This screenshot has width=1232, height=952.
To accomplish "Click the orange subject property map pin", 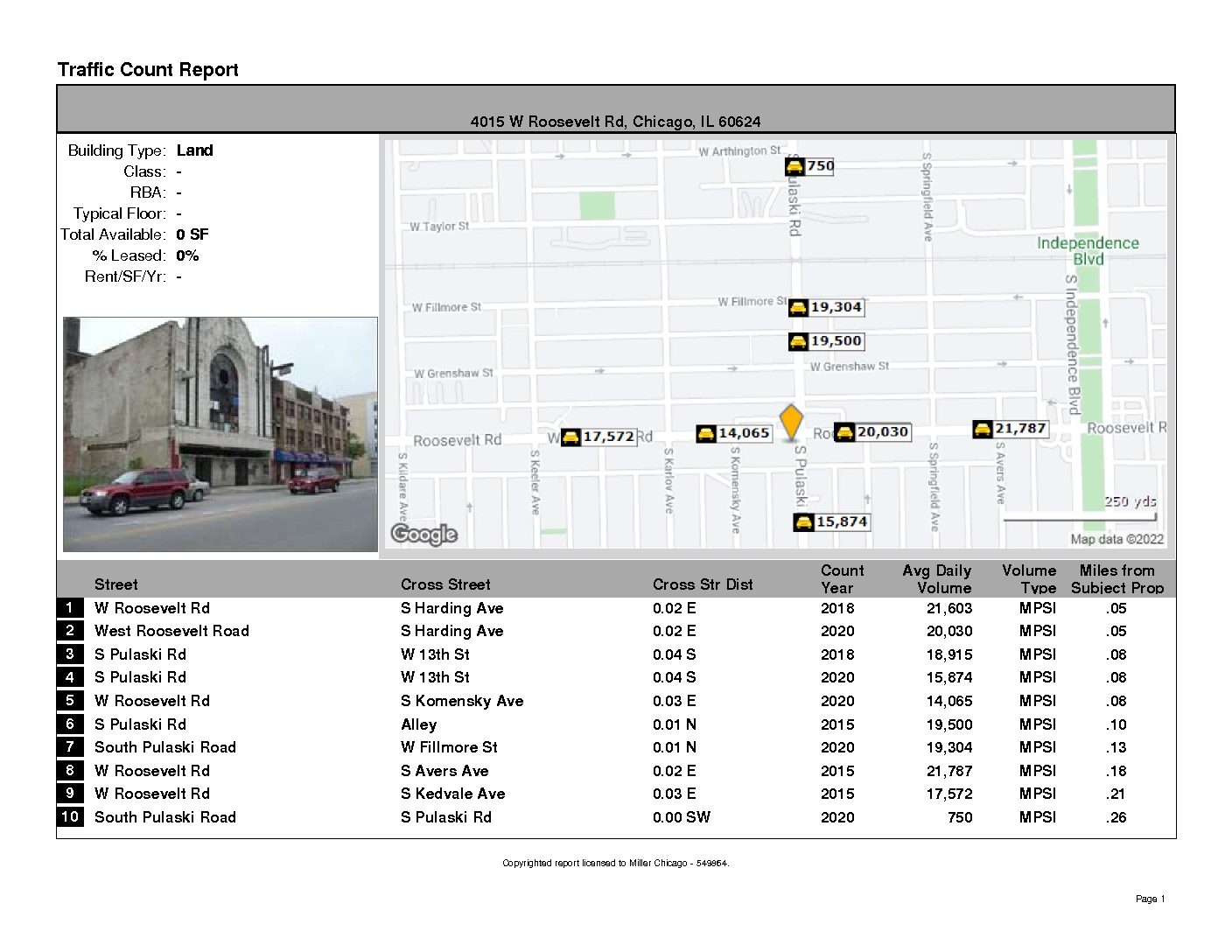I will (x=791, y=423).
